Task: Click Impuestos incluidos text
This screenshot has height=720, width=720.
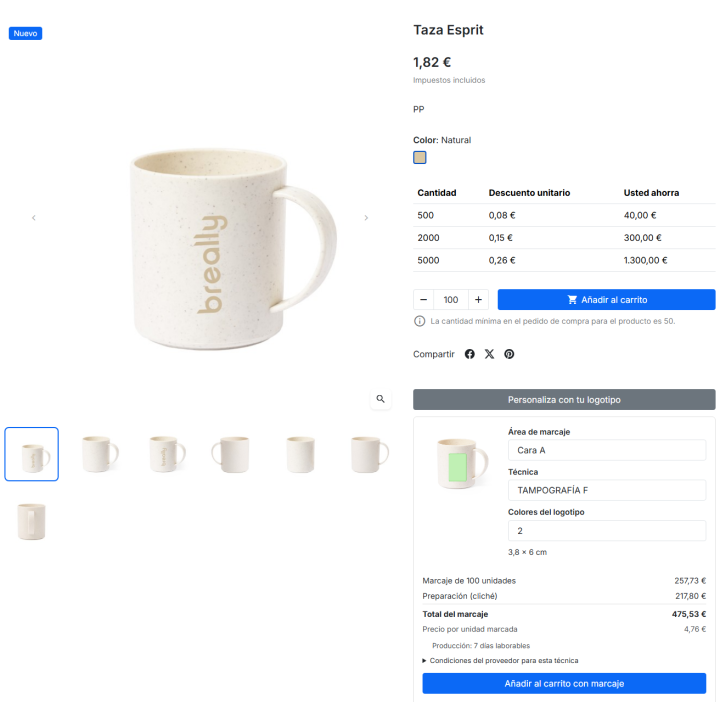Action: click(x=449, y=80)
